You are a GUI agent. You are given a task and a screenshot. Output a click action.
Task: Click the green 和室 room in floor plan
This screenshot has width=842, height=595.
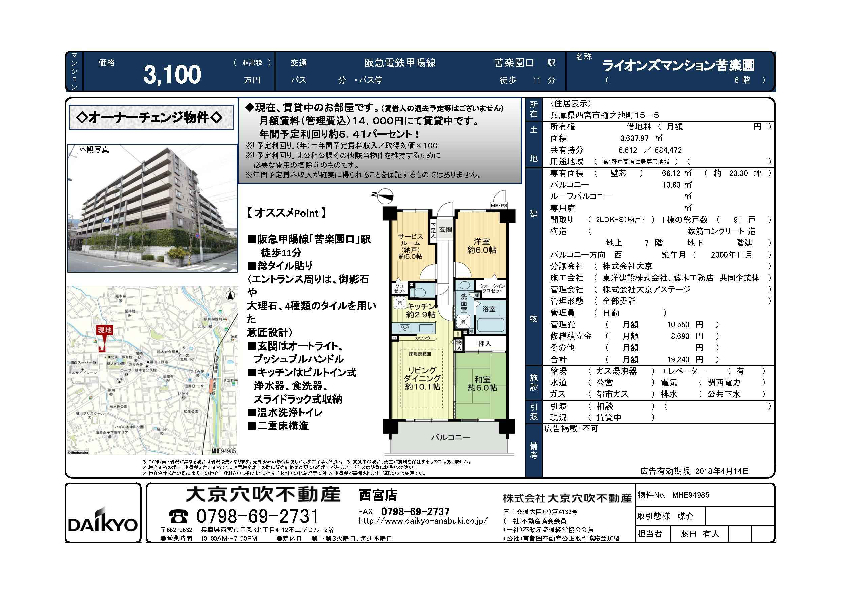(x=479, y=387)
